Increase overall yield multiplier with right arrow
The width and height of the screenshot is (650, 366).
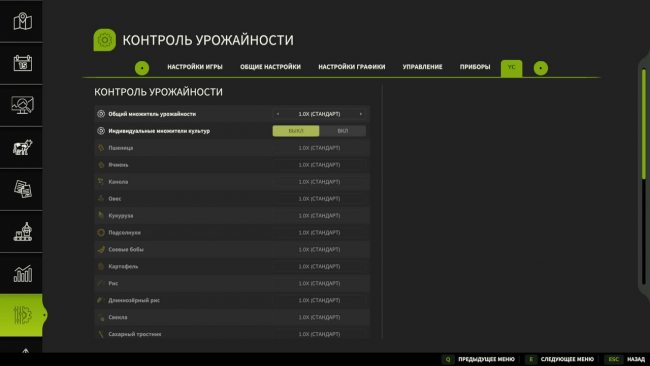361,114
